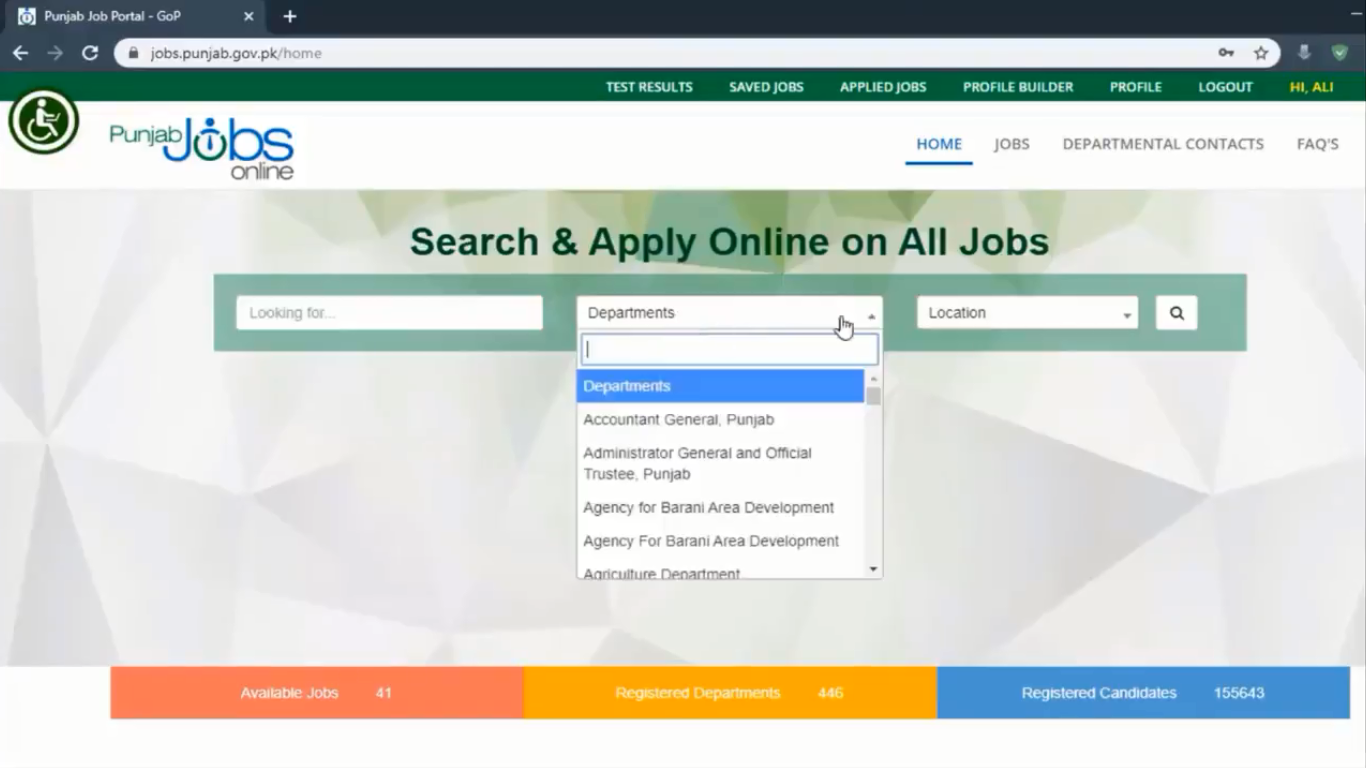Image resolution: width=1366 pixels, height=768 pixels.
Task: Open saved passwords key icon
Action: click(1226, 53)
